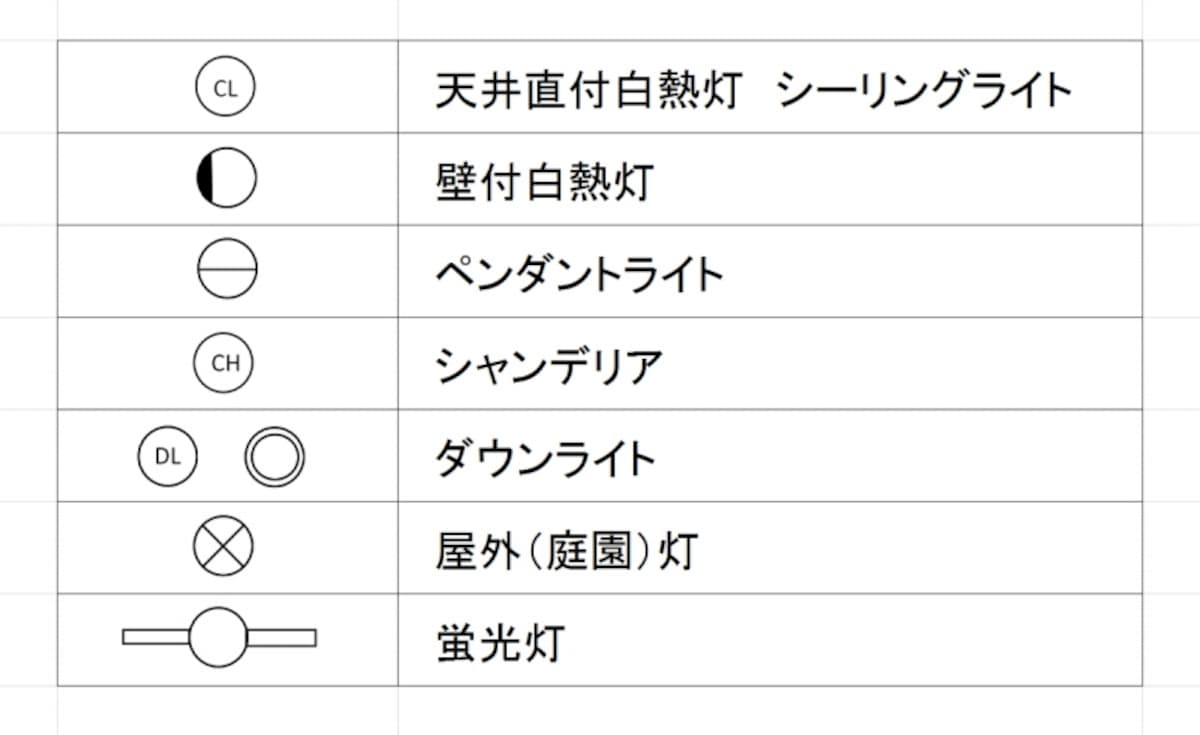This screenshot has height=735, width=1200.
Task: Click the crossed-circle outdoor light symbol
Action: point(223,547)
